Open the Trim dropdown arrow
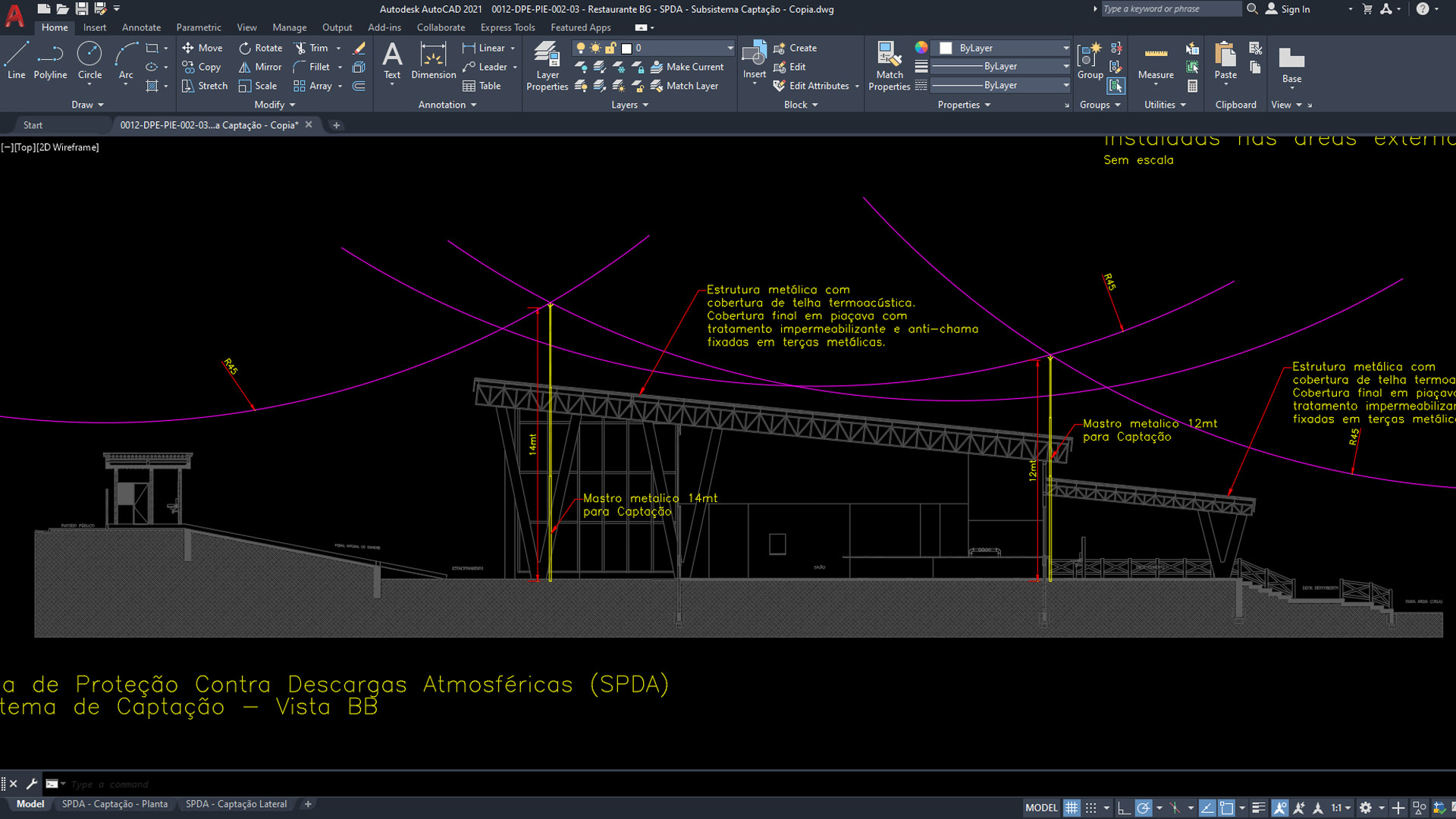The image size is (1456, 819). coord(338,48)
